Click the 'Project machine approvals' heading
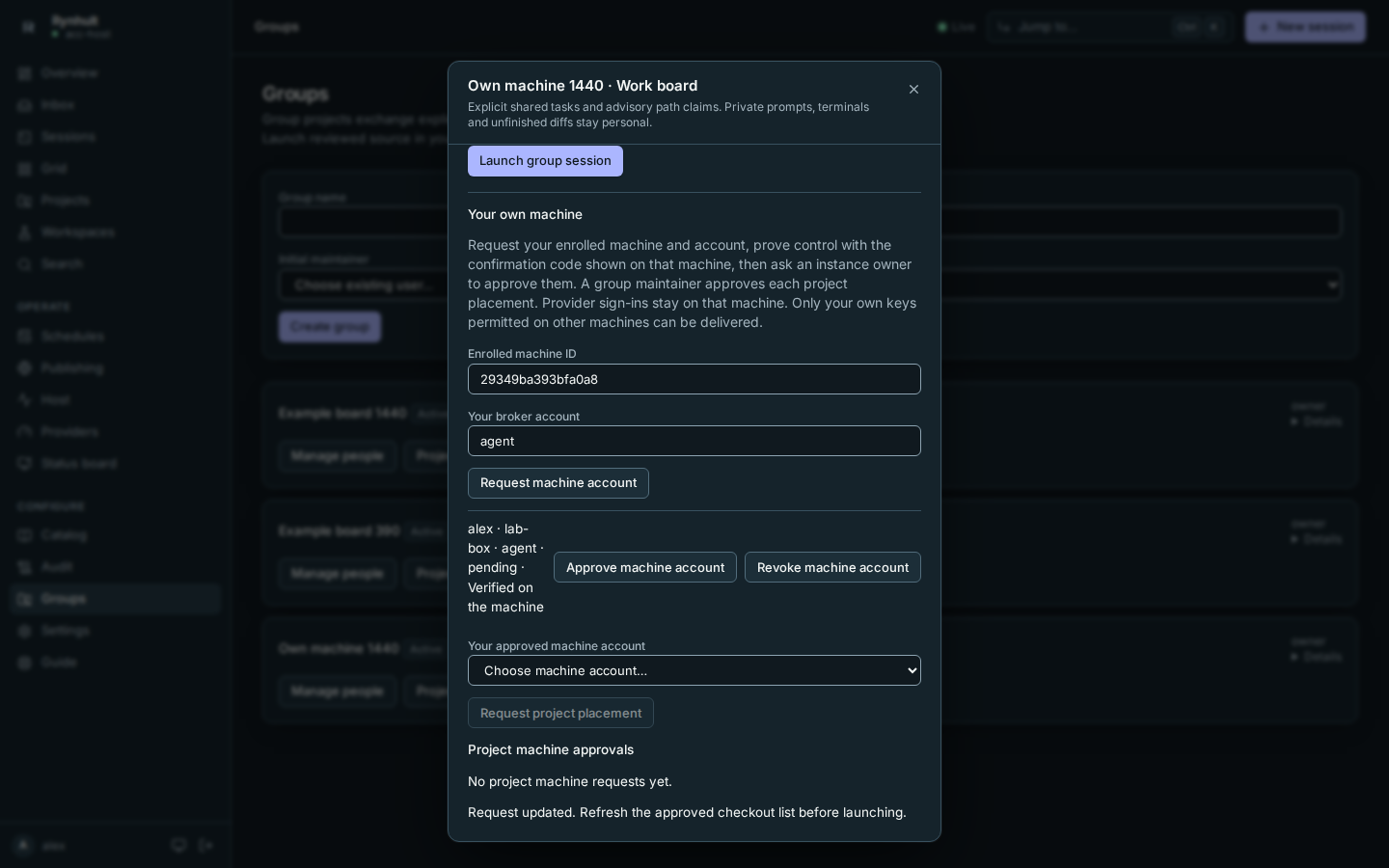The image size is (1389, 868). (x=551, y=749)
